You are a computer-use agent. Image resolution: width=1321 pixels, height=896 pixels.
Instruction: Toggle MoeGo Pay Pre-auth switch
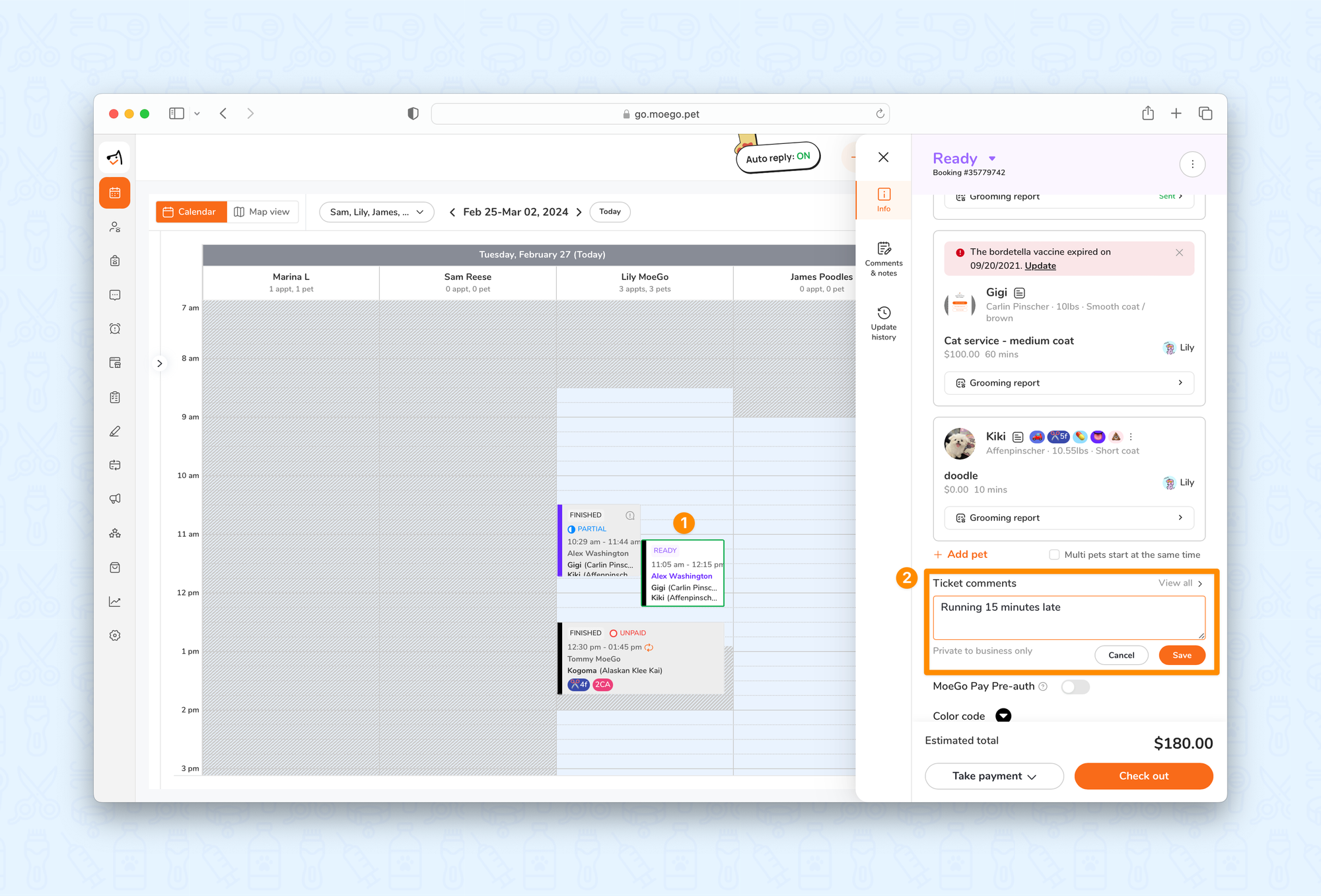[x=1075, y=687]
